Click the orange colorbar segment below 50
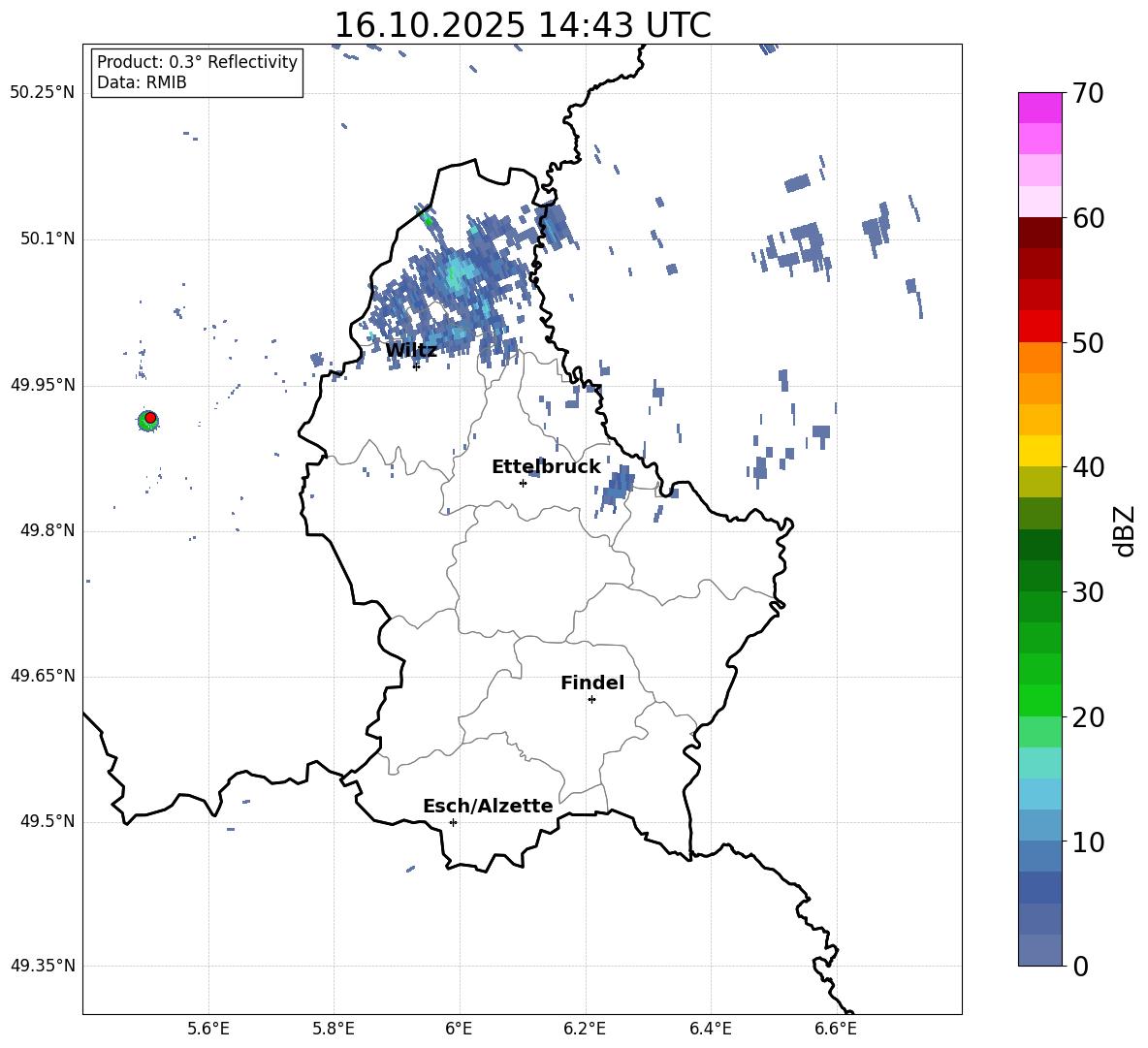This screenshot has width=1148, height=1048. [1039, 357]
